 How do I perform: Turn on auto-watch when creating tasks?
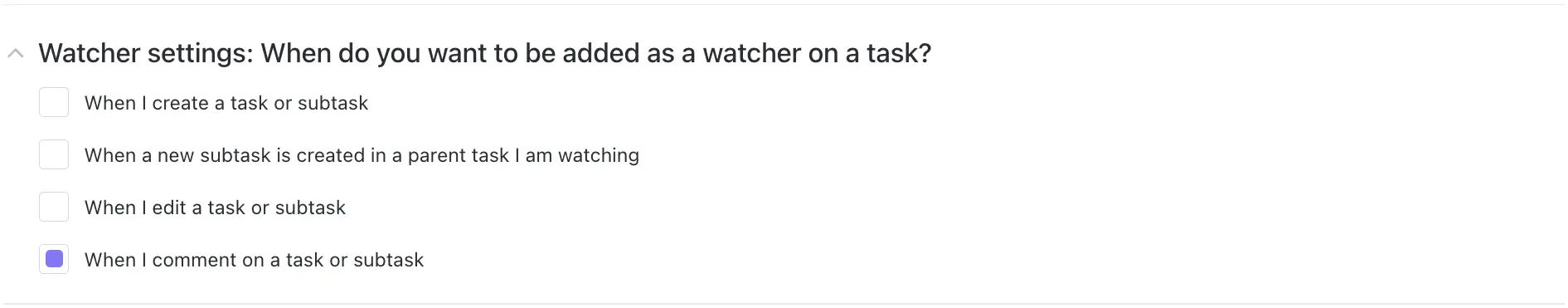click(x=54, y=103)
